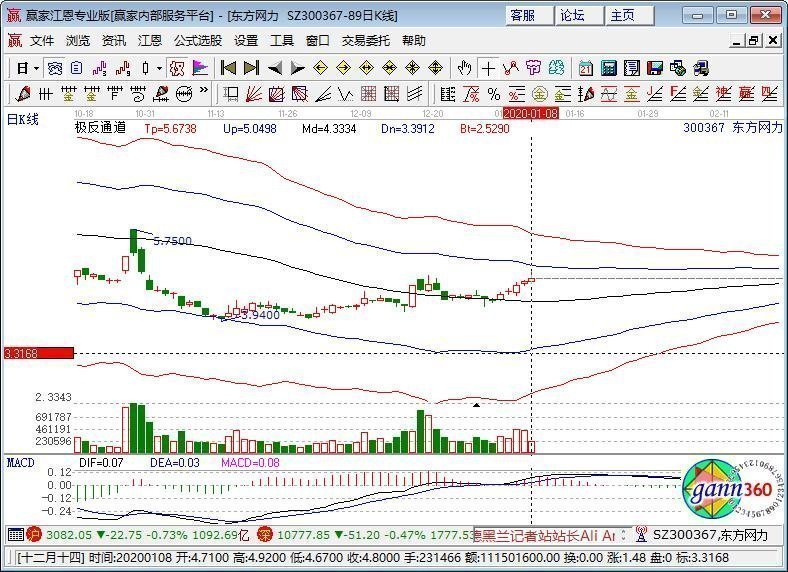Open the 文件 menu
The image size is (788, 572).
tap(42, 41)
